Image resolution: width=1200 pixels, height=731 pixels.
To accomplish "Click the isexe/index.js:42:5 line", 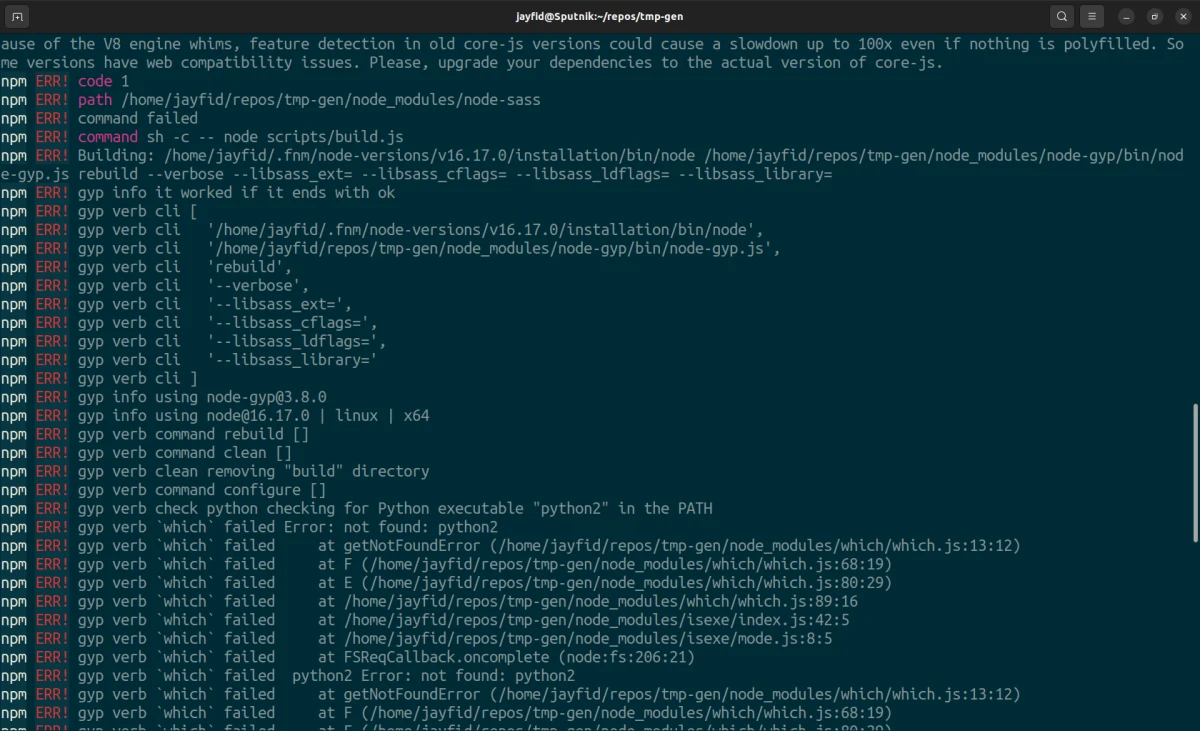I will click(425, 620).
